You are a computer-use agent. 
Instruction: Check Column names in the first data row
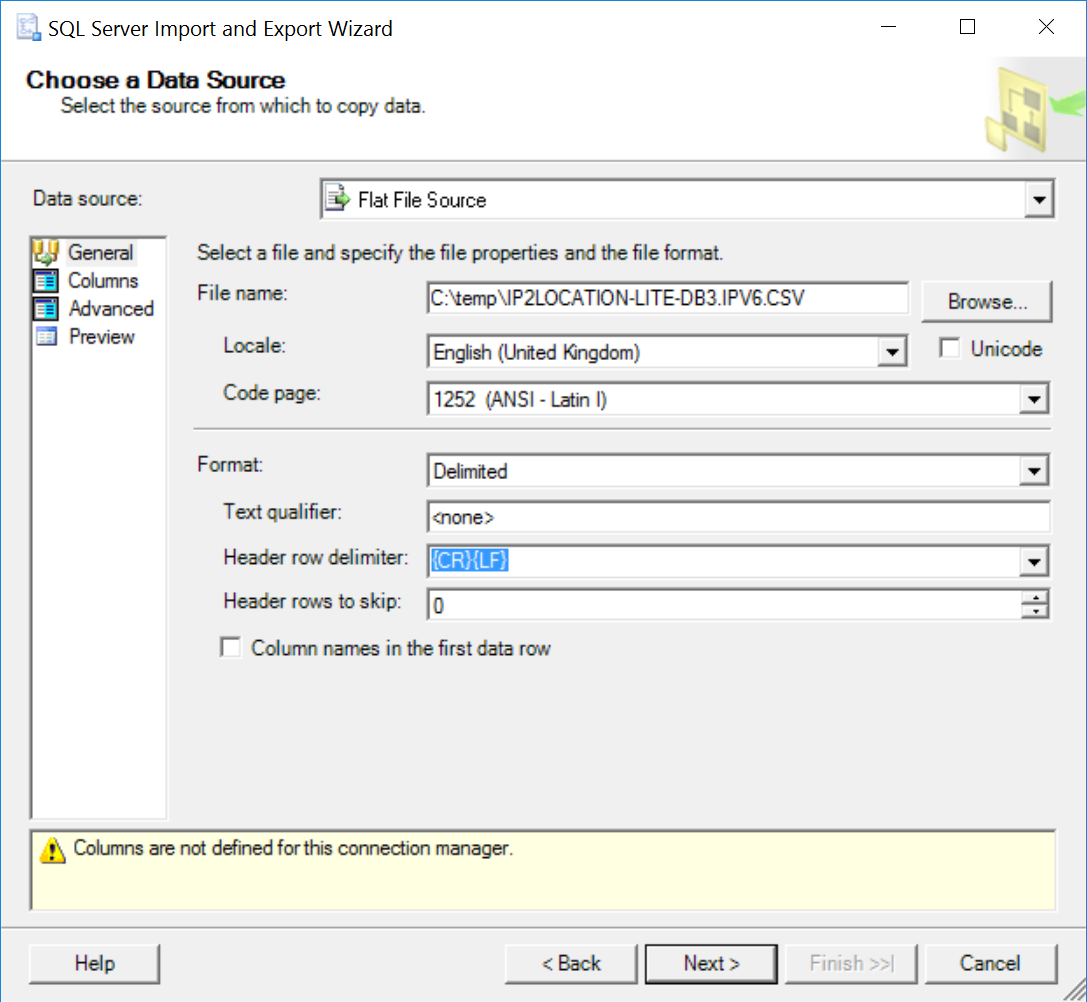[x=231, y=648]
